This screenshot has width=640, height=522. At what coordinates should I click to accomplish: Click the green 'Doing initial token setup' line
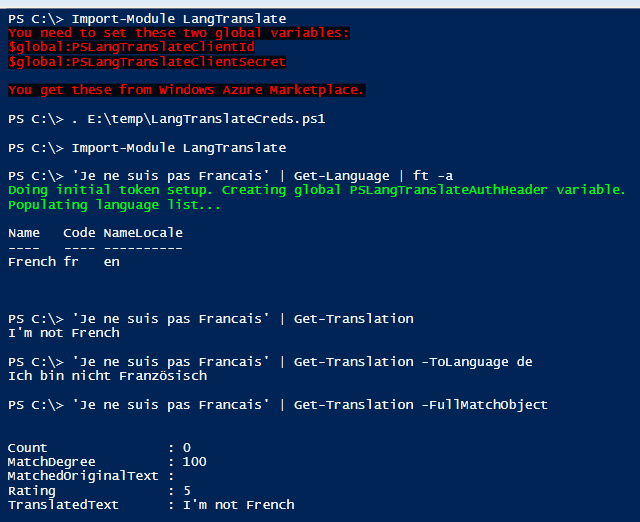[x=316, y=190]
